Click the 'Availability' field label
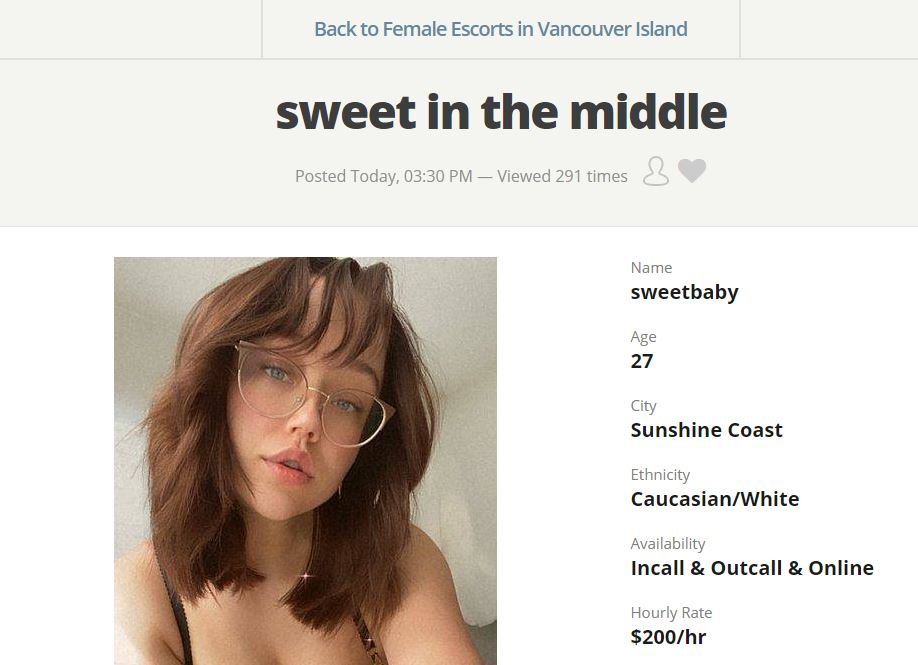This screenshot has width=918, height=665. tap(668, 544)
